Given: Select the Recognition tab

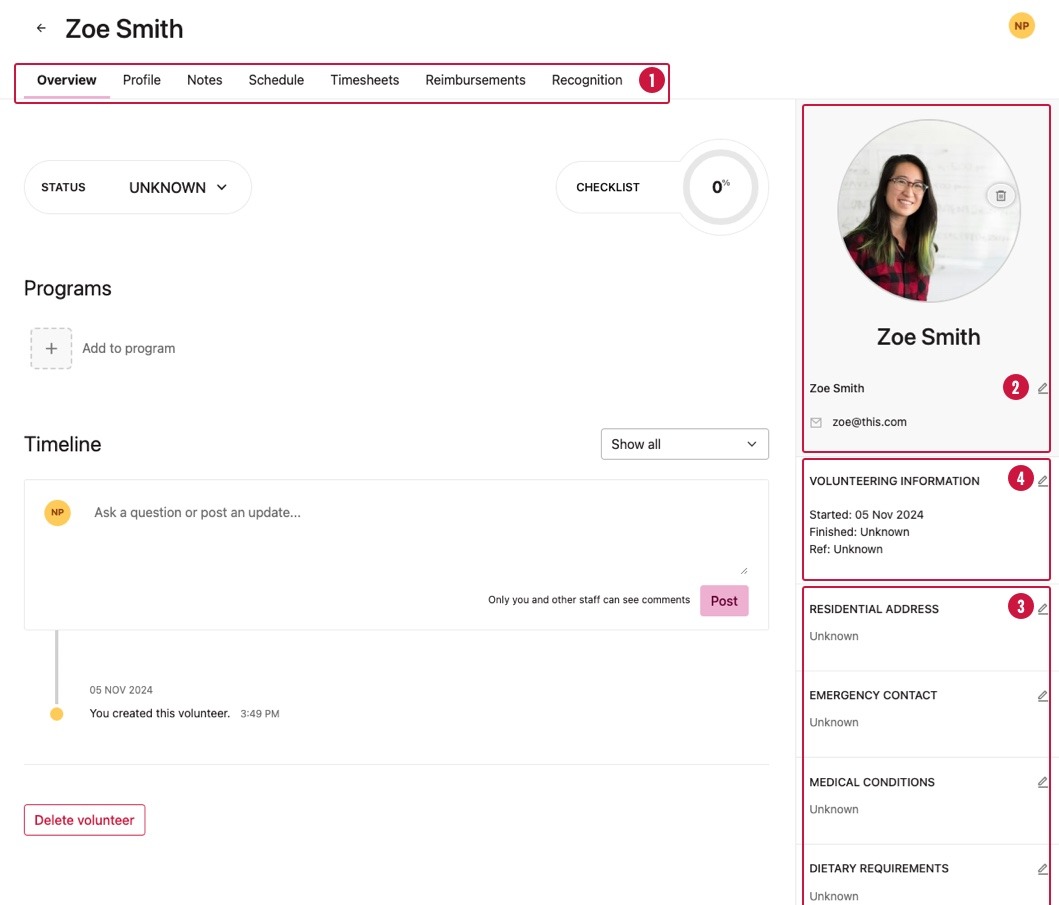Looking at the screenshot, I should coord(587,80).
